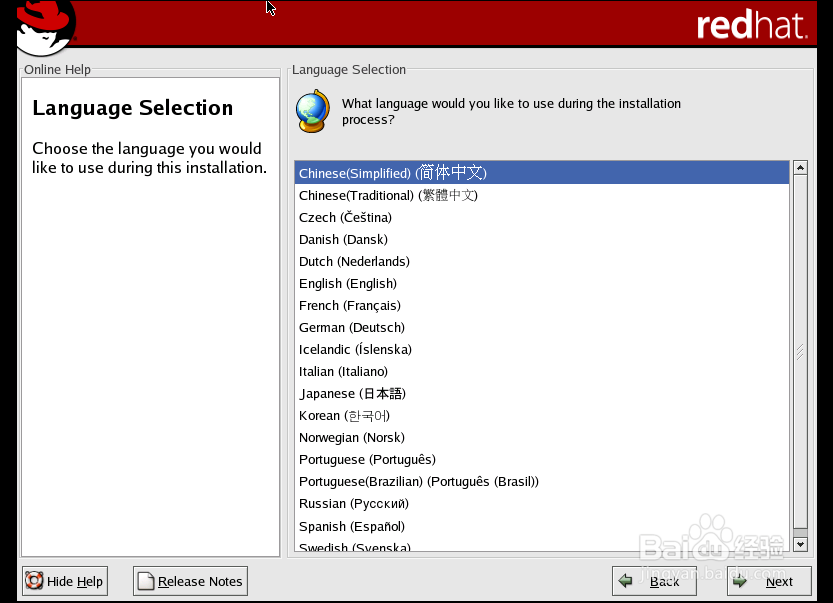Proceed with the Next button
The height and width of the screenshot is (603, 833).
(x=769, y=581)
